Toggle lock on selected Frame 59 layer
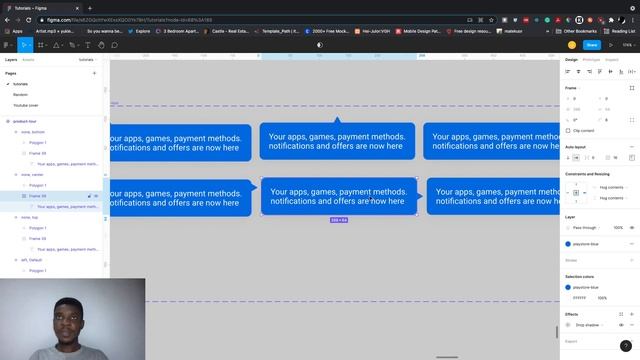This screenshot has height=360, width=640. tap(89, 196)
